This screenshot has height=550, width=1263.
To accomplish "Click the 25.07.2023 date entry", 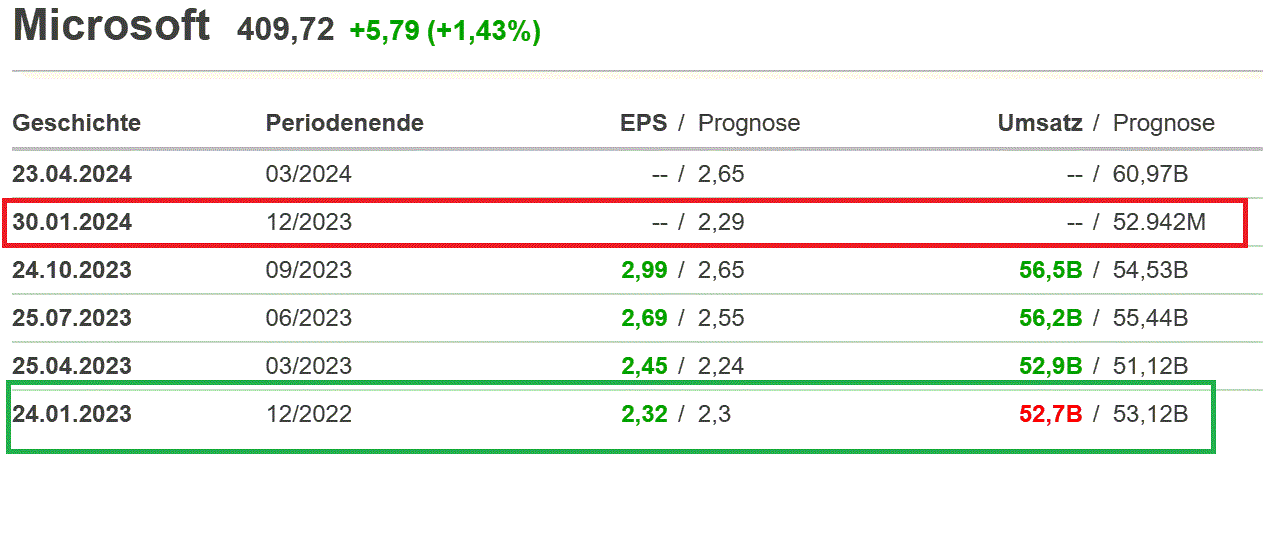I will tap(72, 318).
